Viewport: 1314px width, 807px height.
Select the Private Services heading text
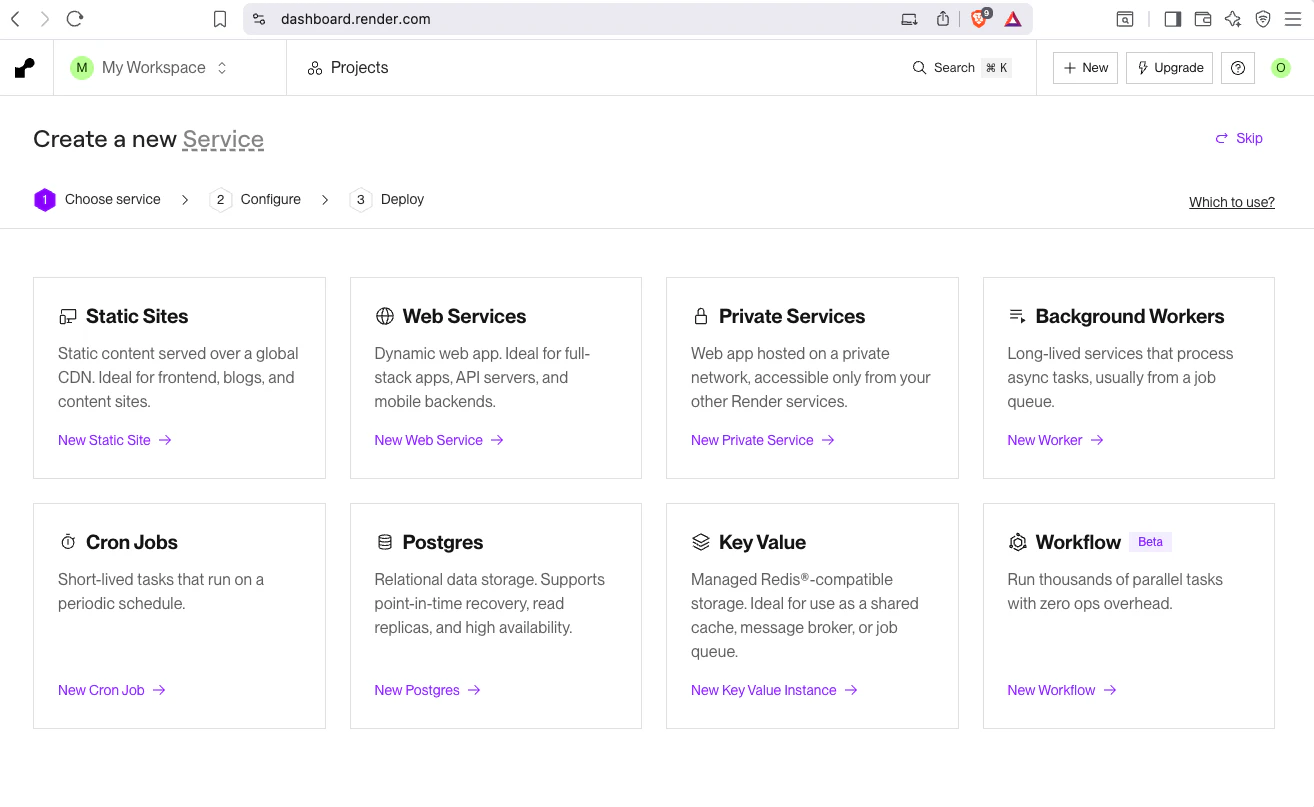click(792, 317)
